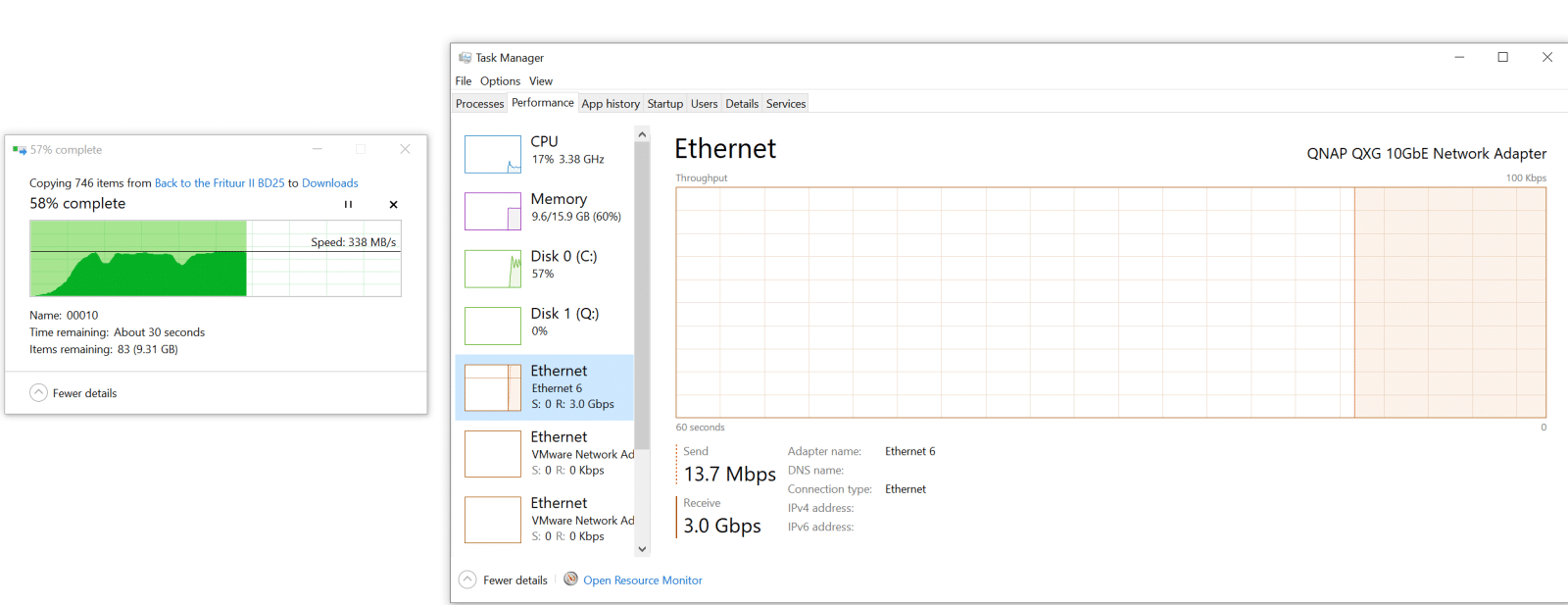This screenshot has width=1568, height=605.
Task: Cancel the file copy with X icon
Action: 393,205
